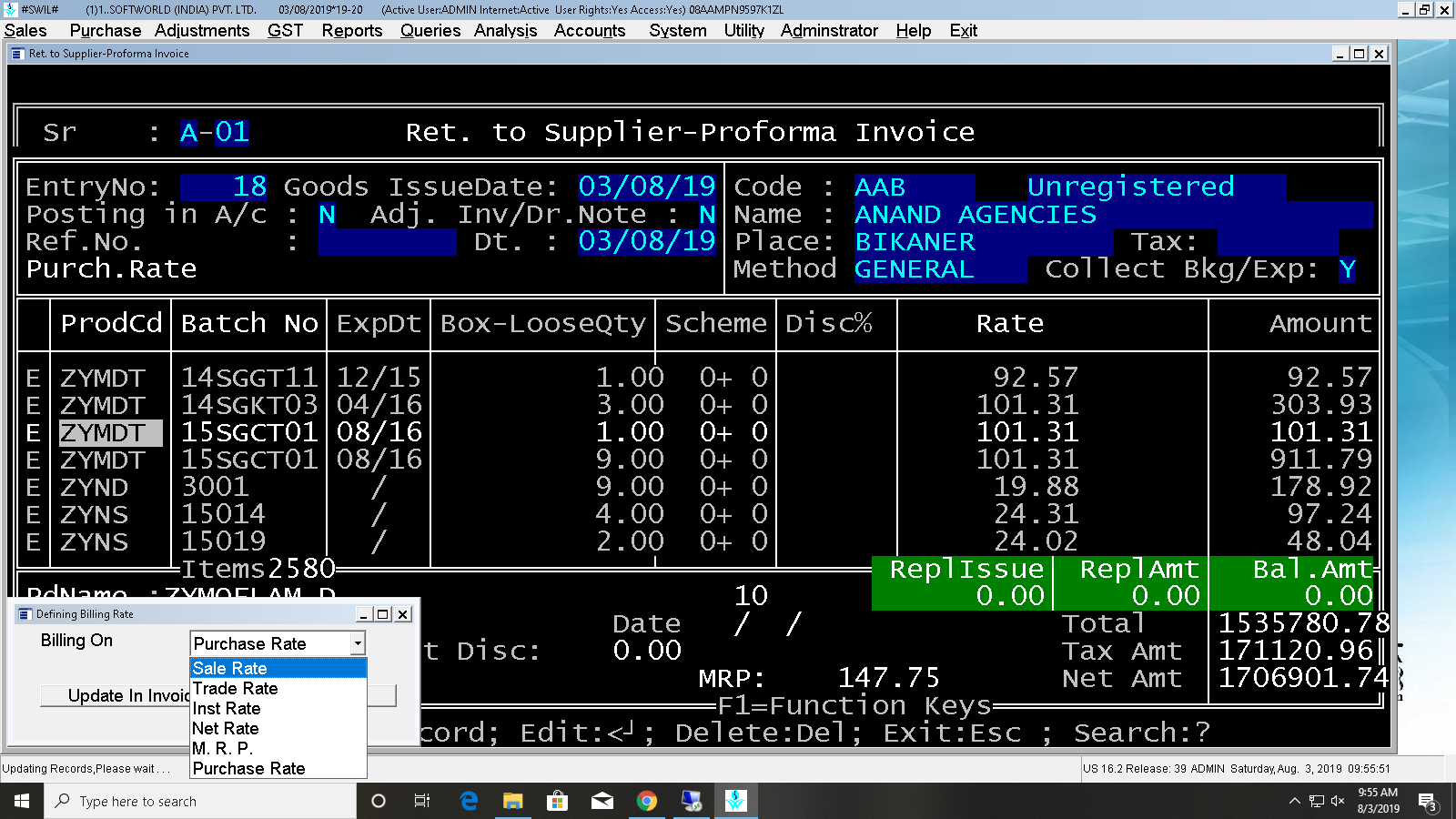This screenshot has width=1456, height=819.
Task: Open the Sales menu
Action: 25,30
